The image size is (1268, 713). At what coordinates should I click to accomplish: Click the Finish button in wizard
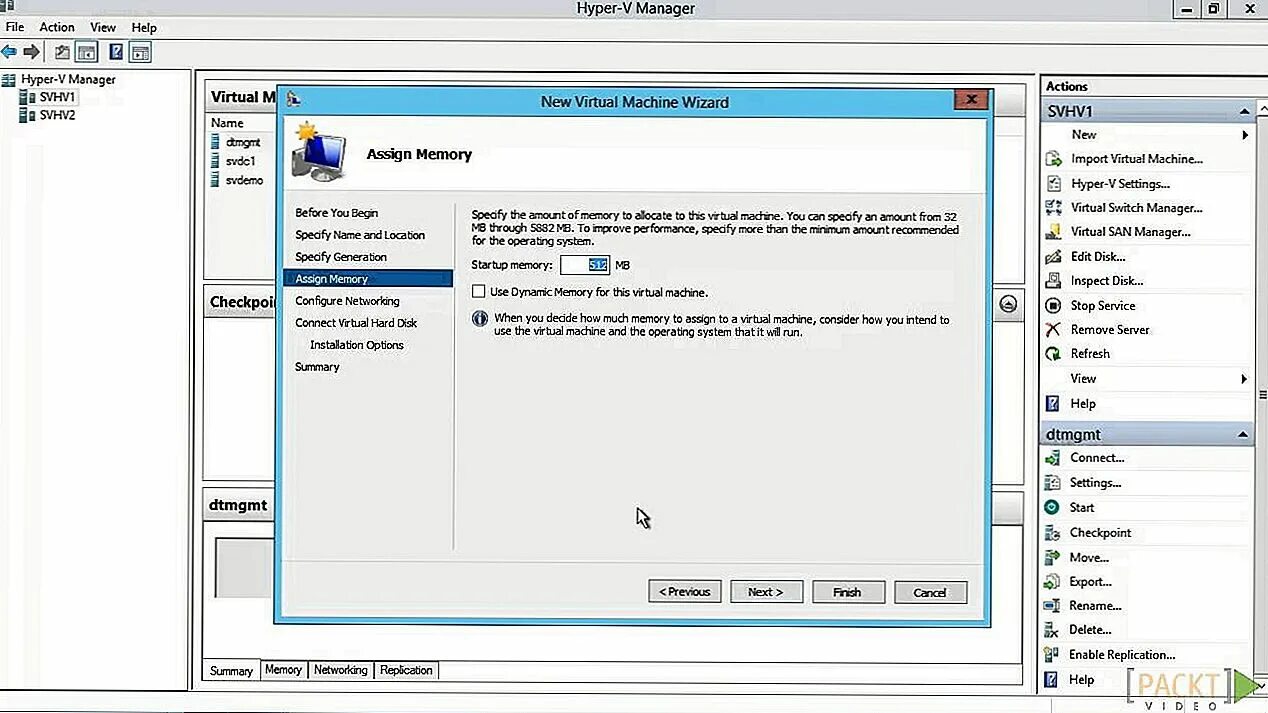(x=848, y=592)
